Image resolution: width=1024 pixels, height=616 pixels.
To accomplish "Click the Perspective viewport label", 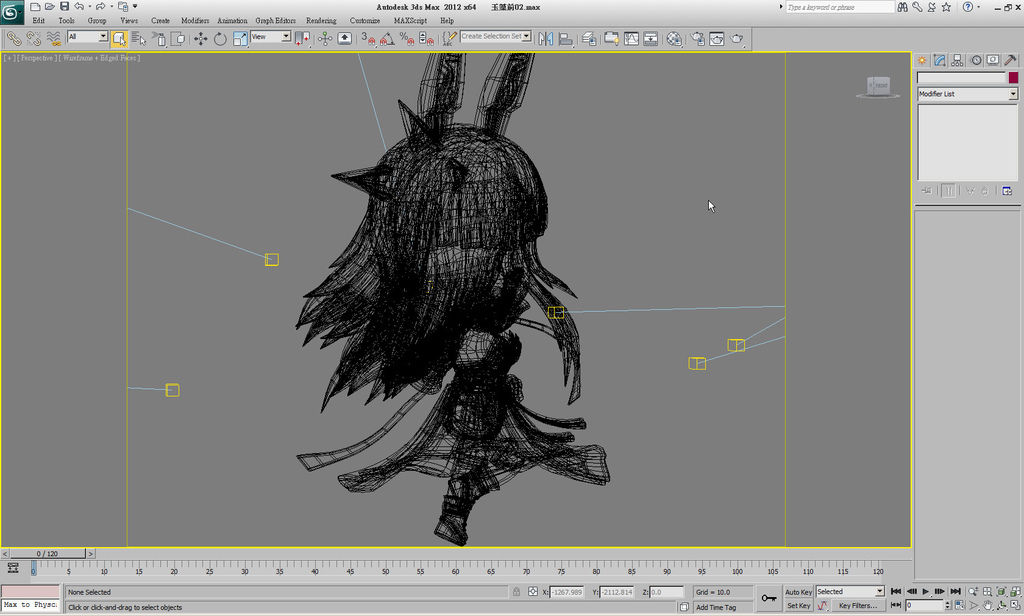I will pyautogui.click(x=36, y=58).
